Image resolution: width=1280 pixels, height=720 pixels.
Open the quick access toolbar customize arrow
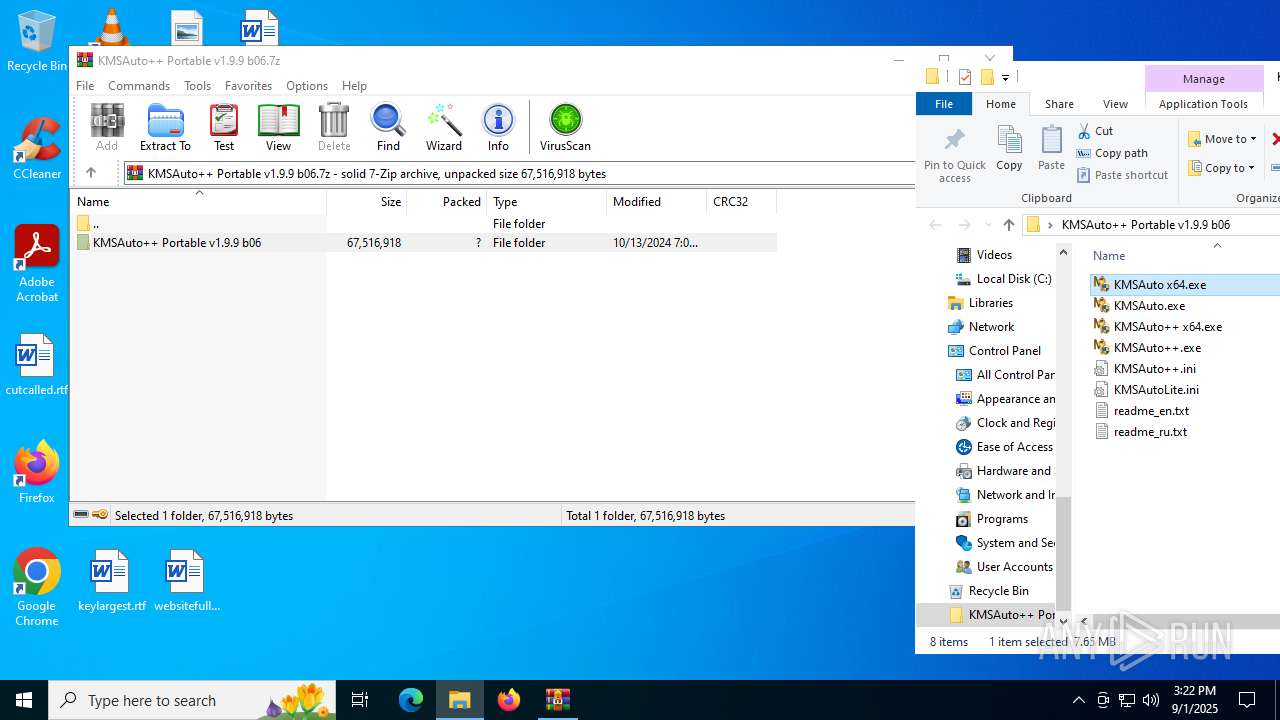(x=1005, y=77)
